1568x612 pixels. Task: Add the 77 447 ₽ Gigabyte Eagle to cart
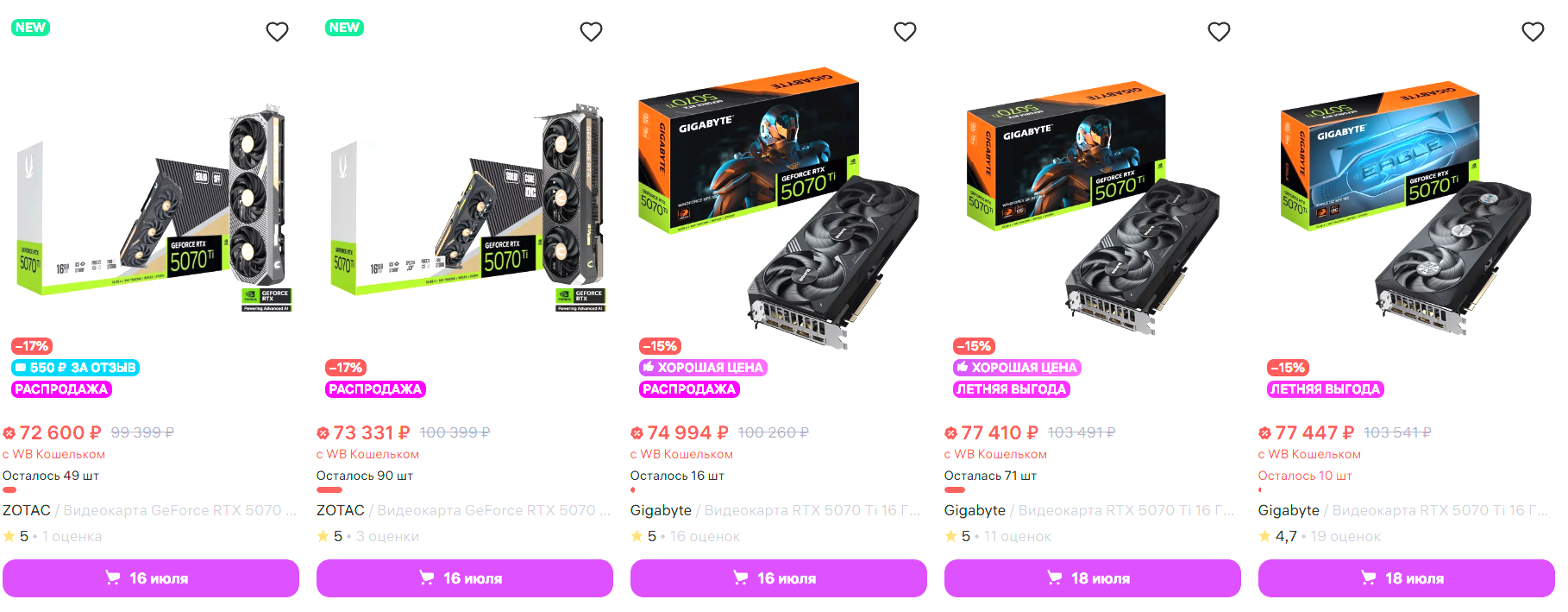pos(1407,578)
